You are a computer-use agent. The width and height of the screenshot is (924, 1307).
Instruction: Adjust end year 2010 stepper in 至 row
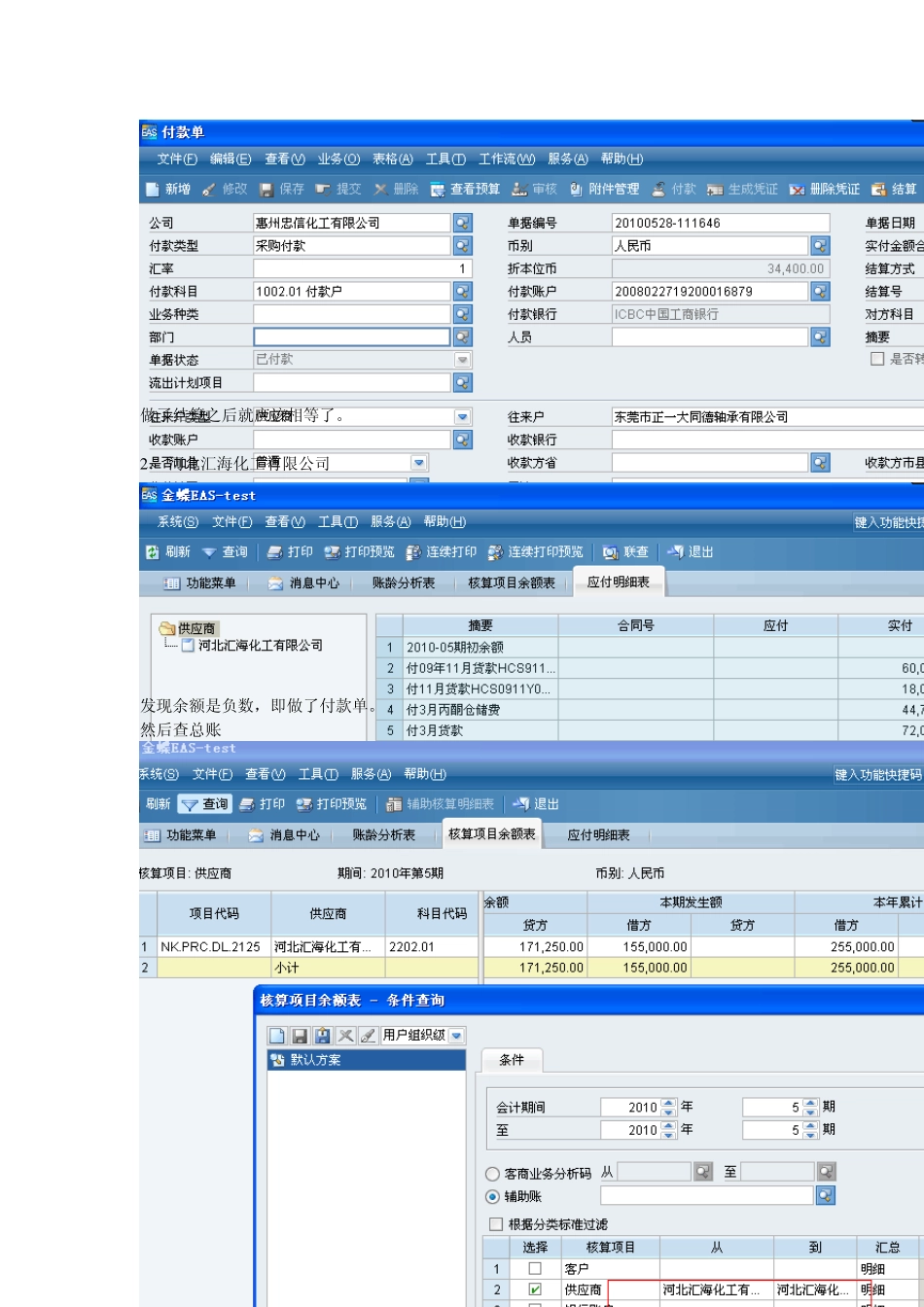pos(668,1130)
